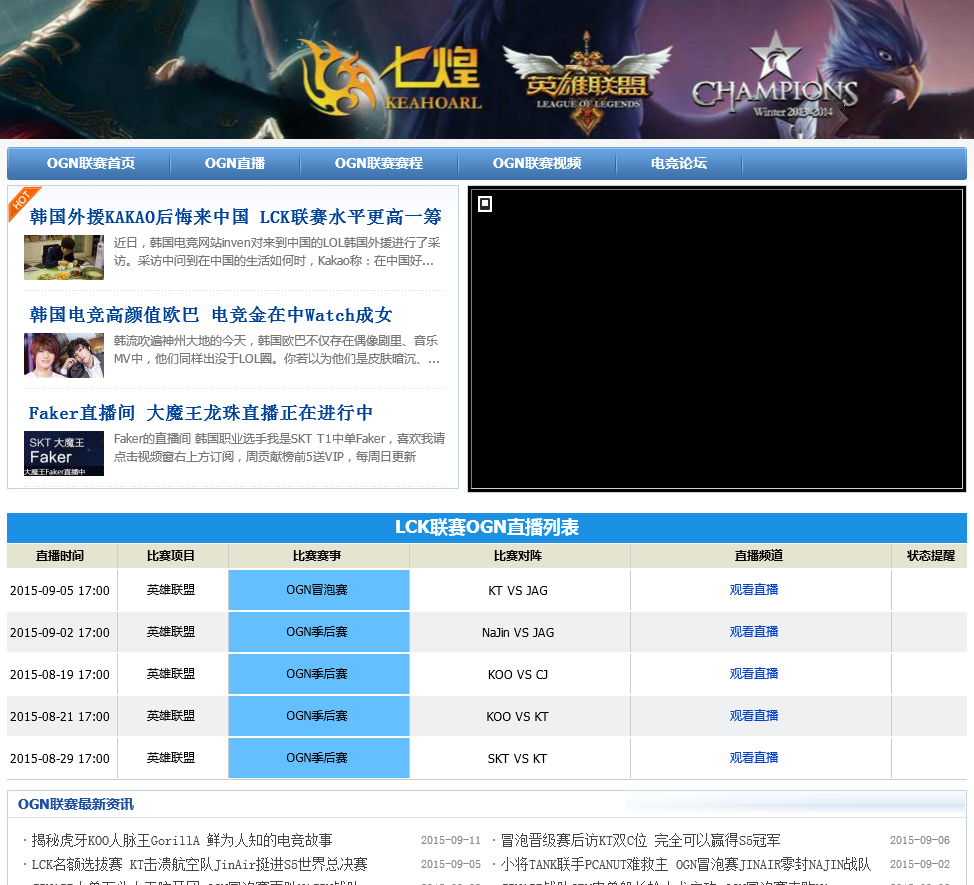This screenshot has width=974, height=885.
Task: Click matchup text KOO VS KT
Action: point(517,717)
